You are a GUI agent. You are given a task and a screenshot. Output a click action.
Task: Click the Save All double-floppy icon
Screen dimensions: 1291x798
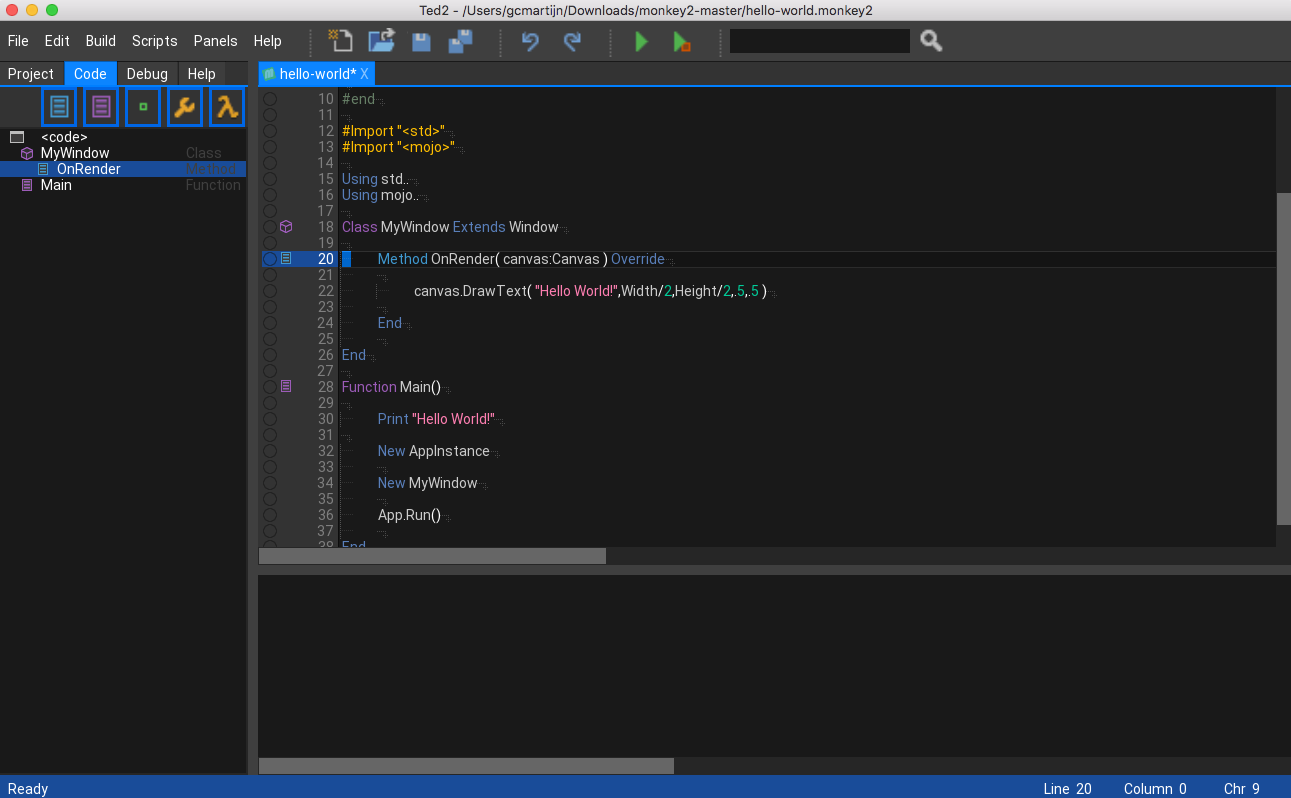tap(461, 41)
